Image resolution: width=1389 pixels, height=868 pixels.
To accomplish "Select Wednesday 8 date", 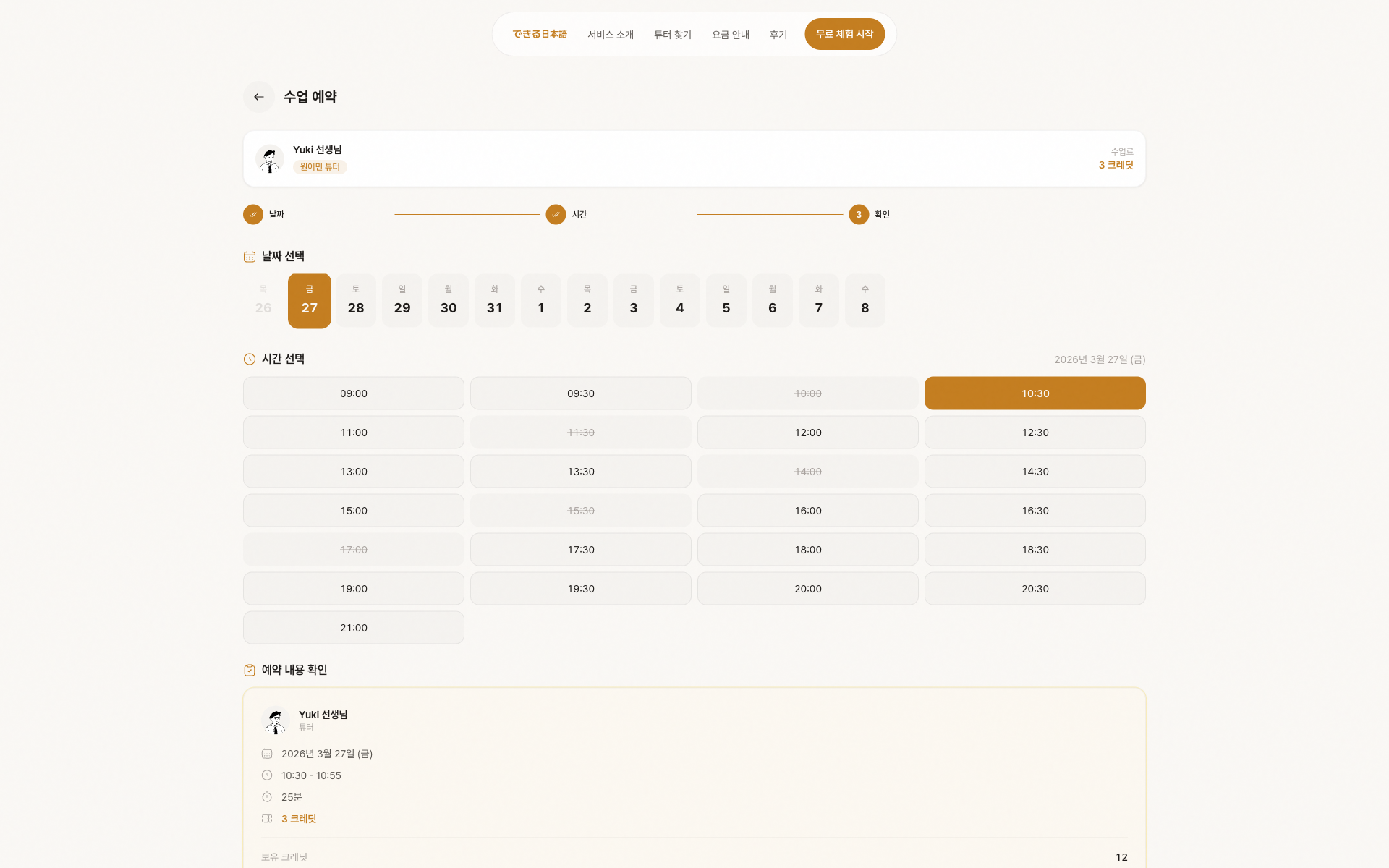I will pyautogui.click(x=865, y=300).
